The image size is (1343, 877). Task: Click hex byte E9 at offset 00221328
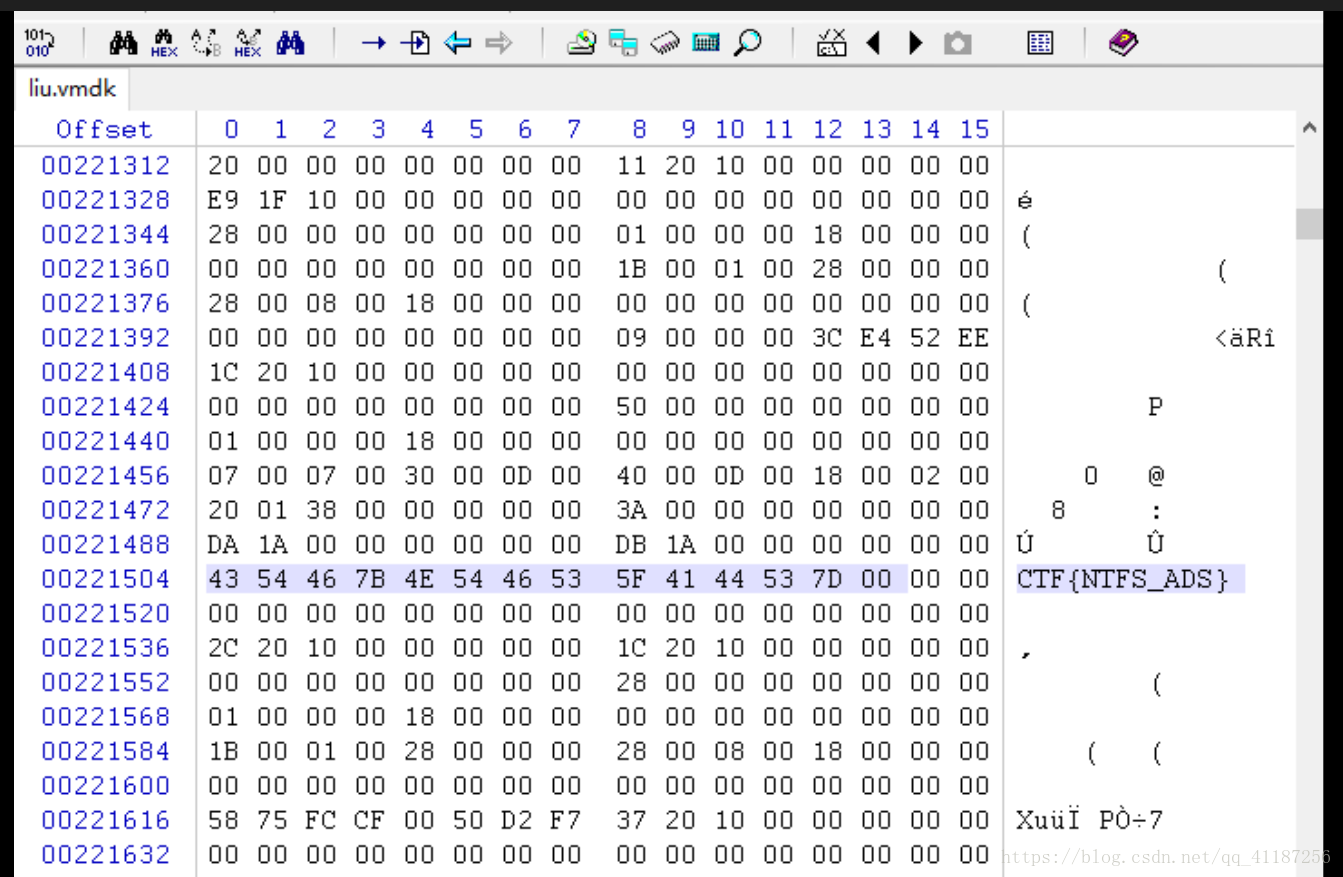coord(223,200)
